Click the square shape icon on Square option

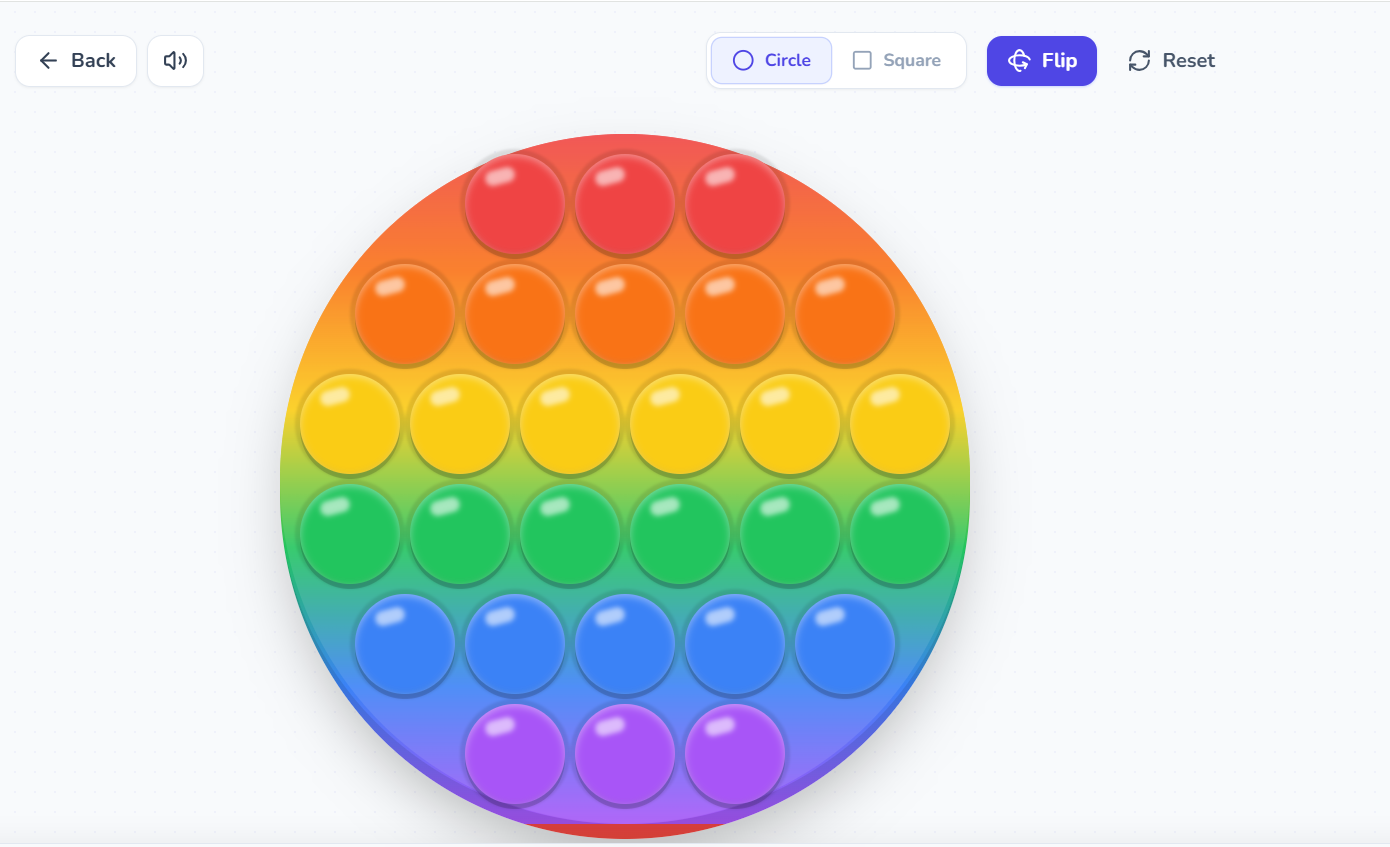pyautogui.click(x=862, y=60)
